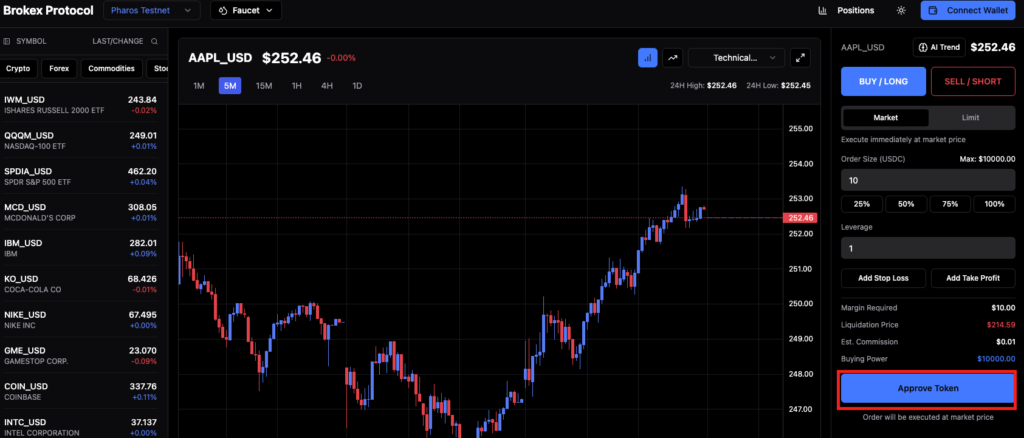The image size is (1024, 438).
Task: Switch to line chart view icon
Action: tap(673, 58)
